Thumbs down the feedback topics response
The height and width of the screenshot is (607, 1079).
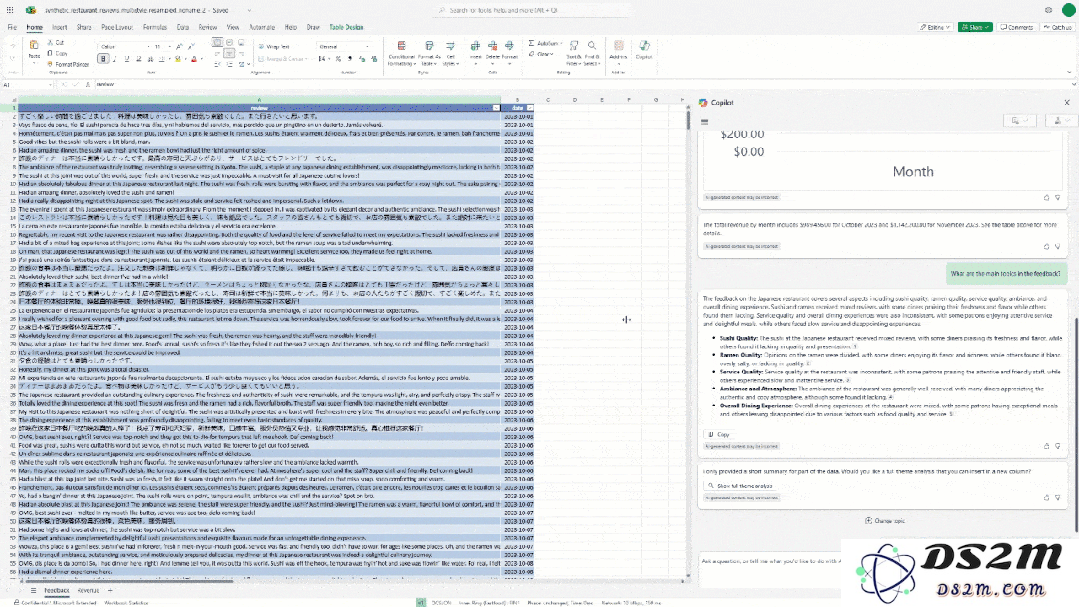tap(1058, 446)
